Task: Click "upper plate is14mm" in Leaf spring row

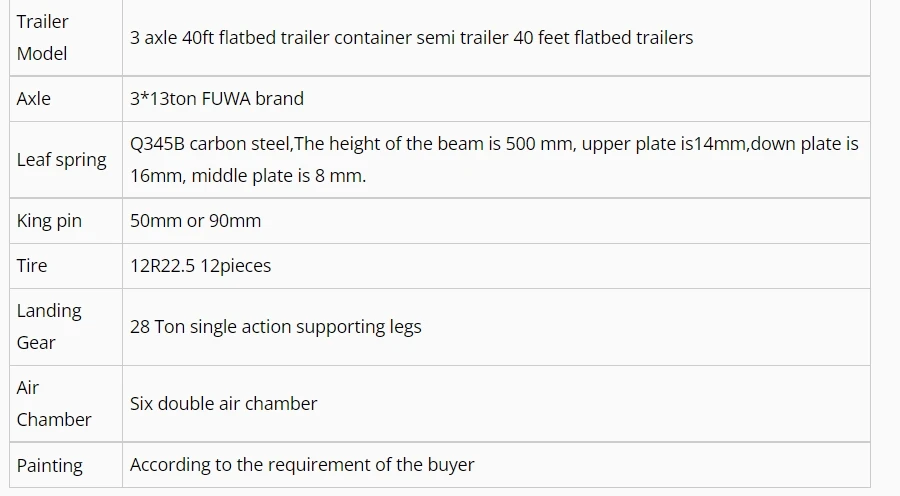Action: [665, 144]
